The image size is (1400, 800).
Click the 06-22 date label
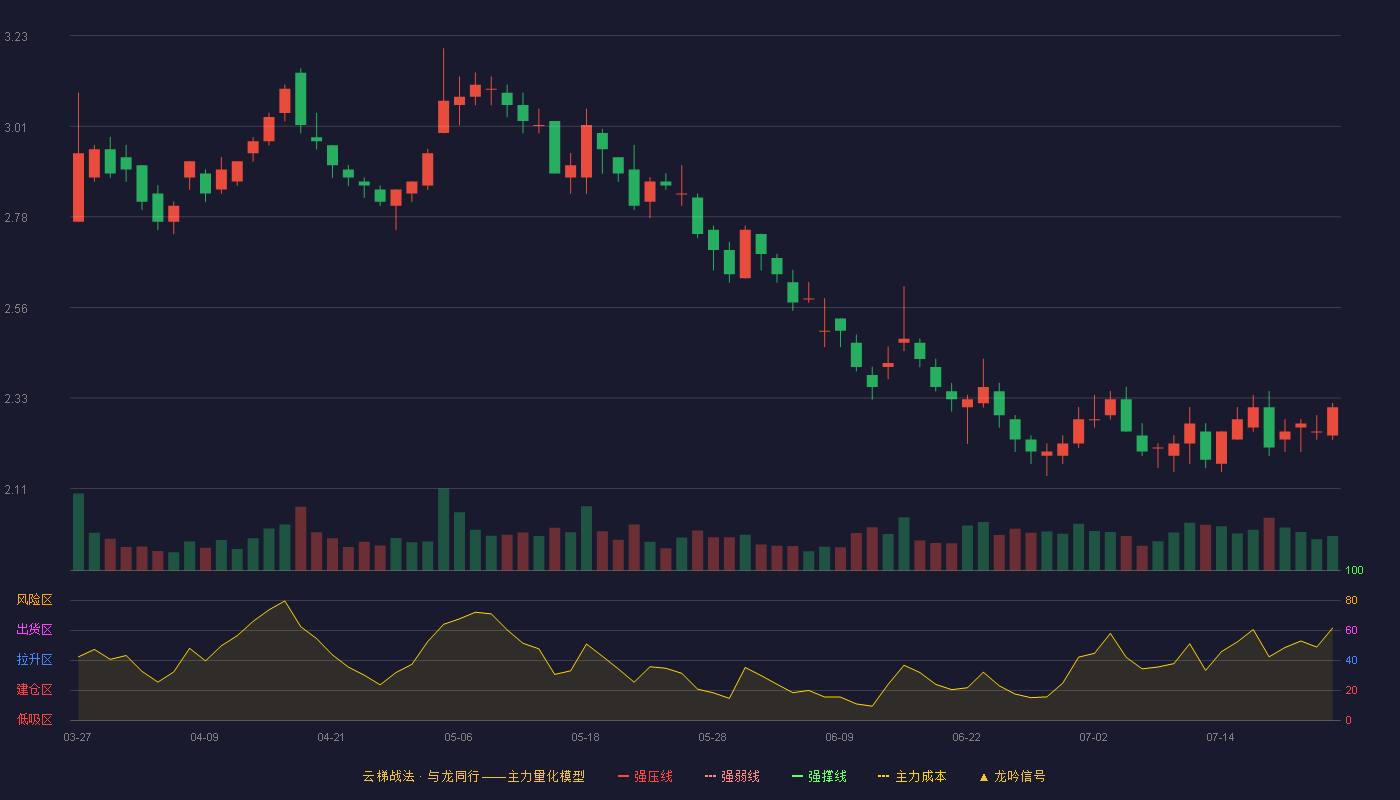tap(966, 737)
